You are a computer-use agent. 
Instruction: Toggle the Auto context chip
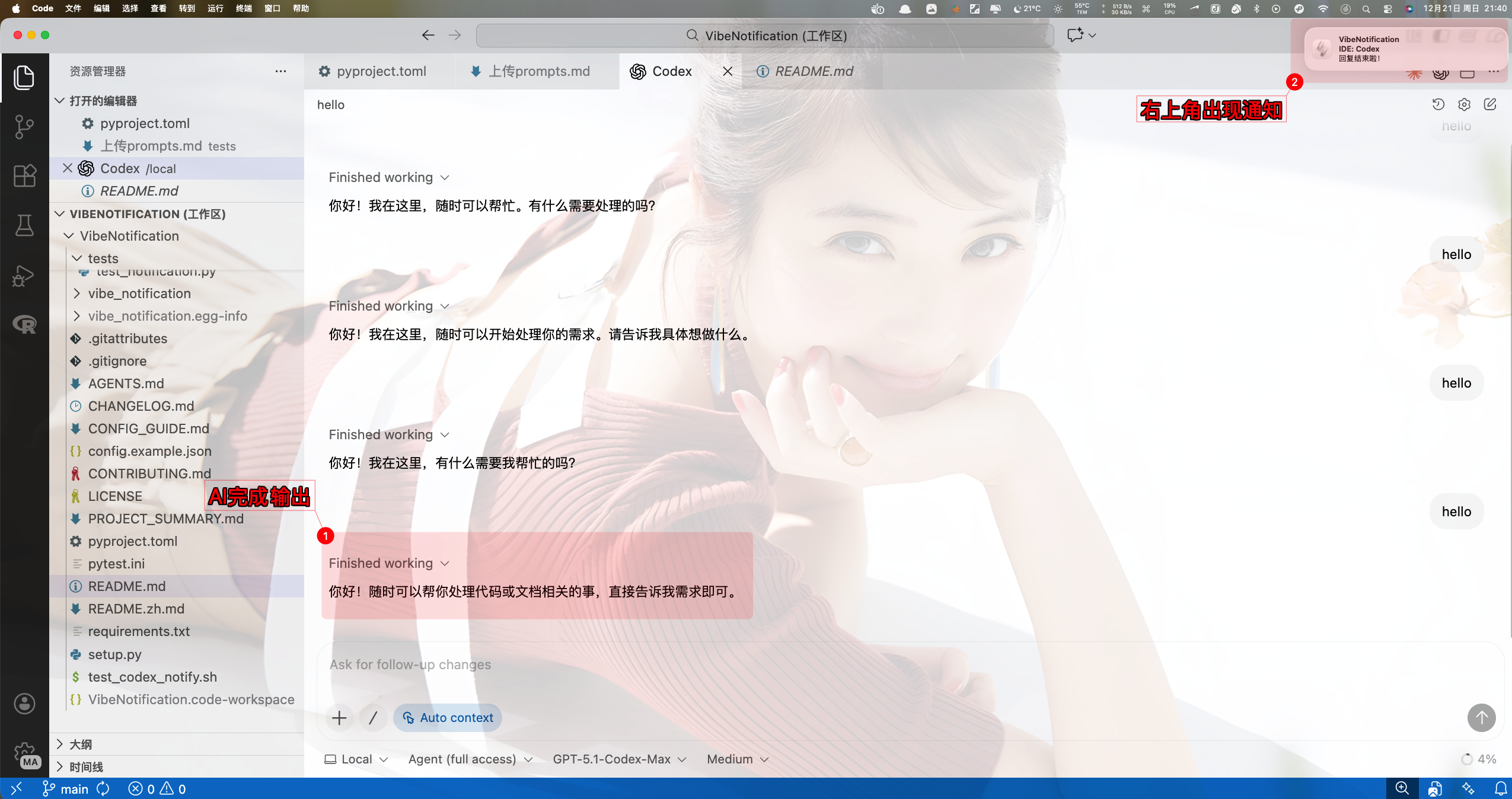(448, 718)
